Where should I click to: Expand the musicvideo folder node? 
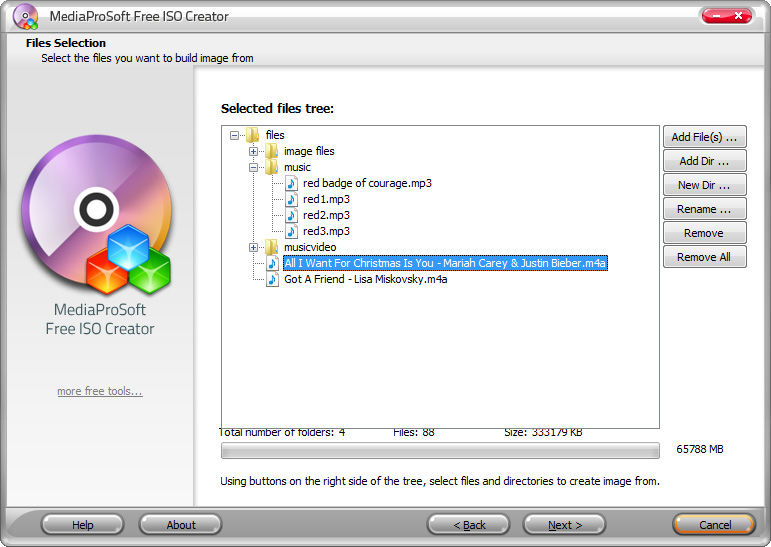(x=253, y=247)
